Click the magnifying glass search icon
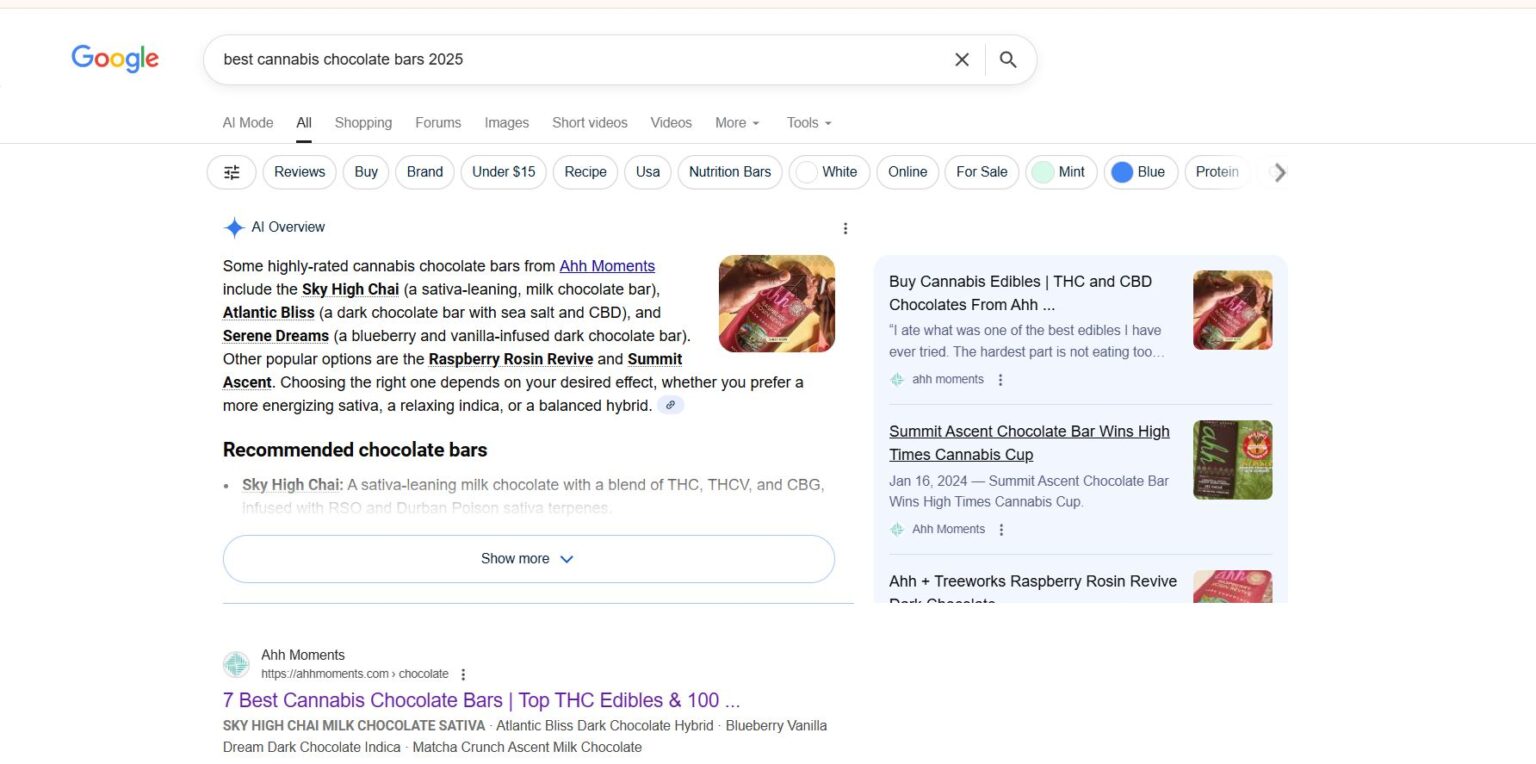This screenshot has width=1536, height=764. pyautogui.click(x=1008, y=60)
